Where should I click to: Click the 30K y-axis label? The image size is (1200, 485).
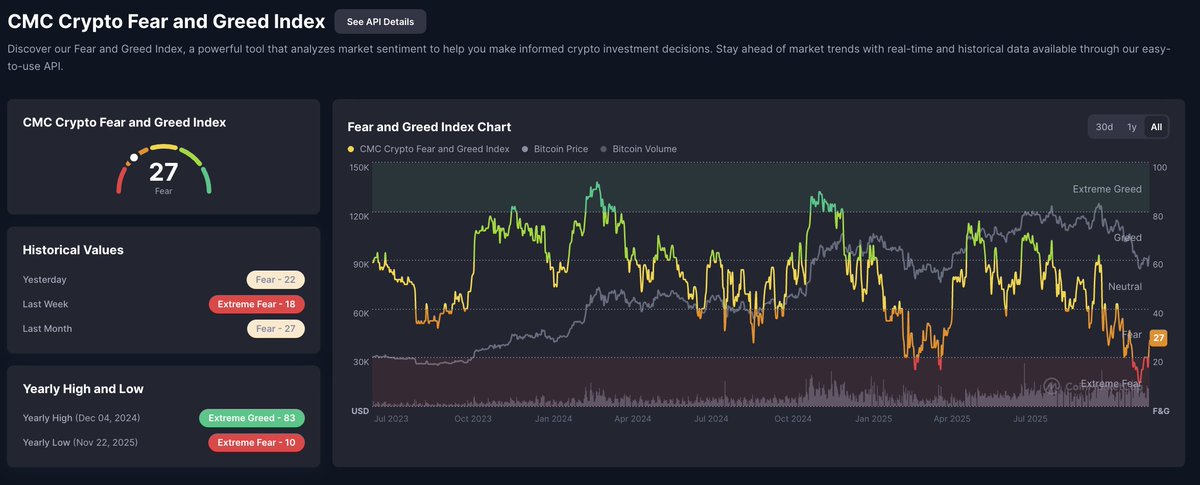pos(360,362)
